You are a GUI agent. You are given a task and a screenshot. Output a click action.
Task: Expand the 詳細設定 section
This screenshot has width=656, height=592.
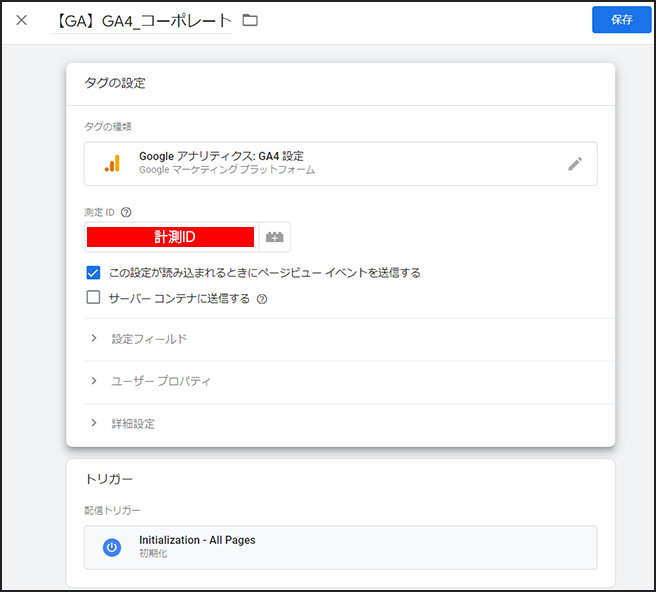349,423
